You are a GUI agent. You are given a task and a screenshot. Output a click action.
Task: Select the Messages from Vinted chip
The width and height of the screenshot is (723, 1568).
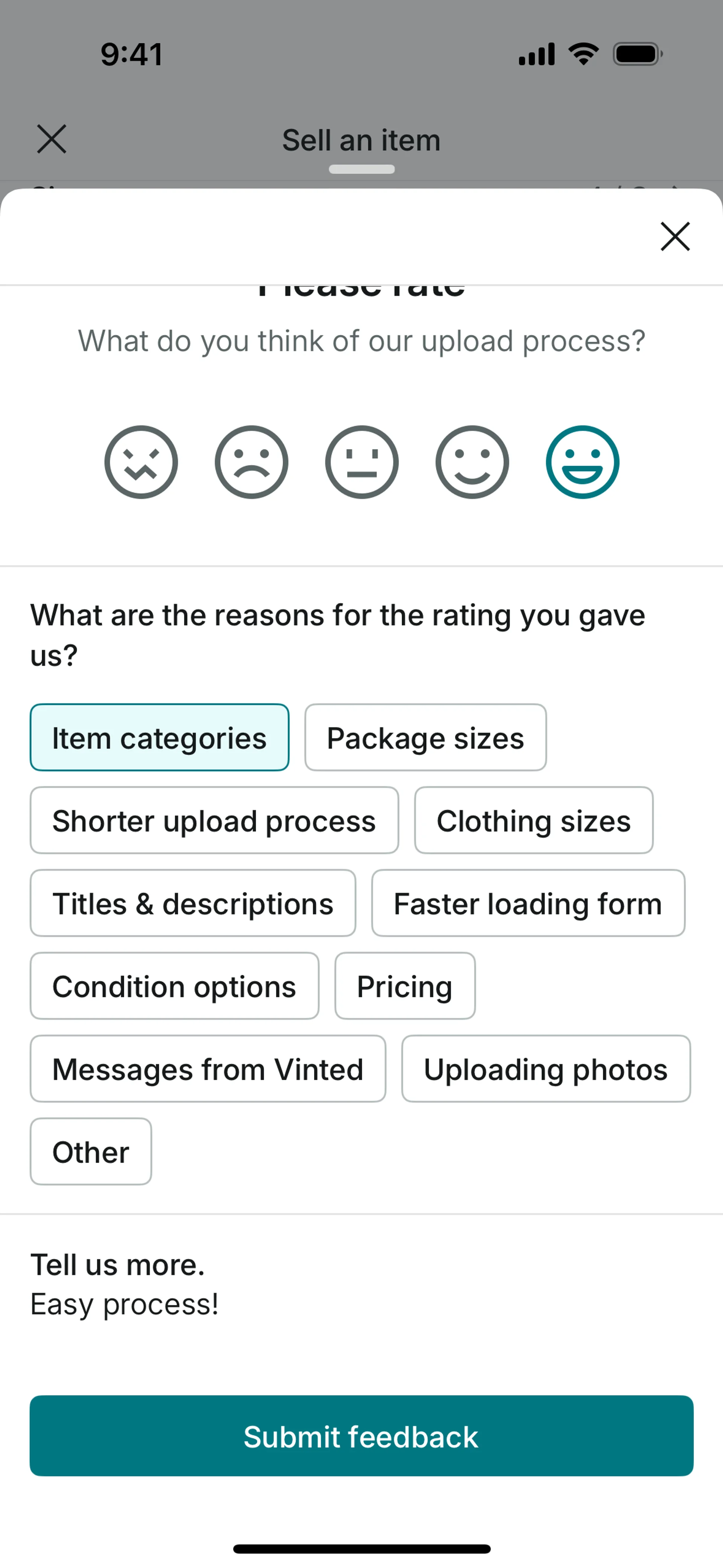coord(208,1069)
